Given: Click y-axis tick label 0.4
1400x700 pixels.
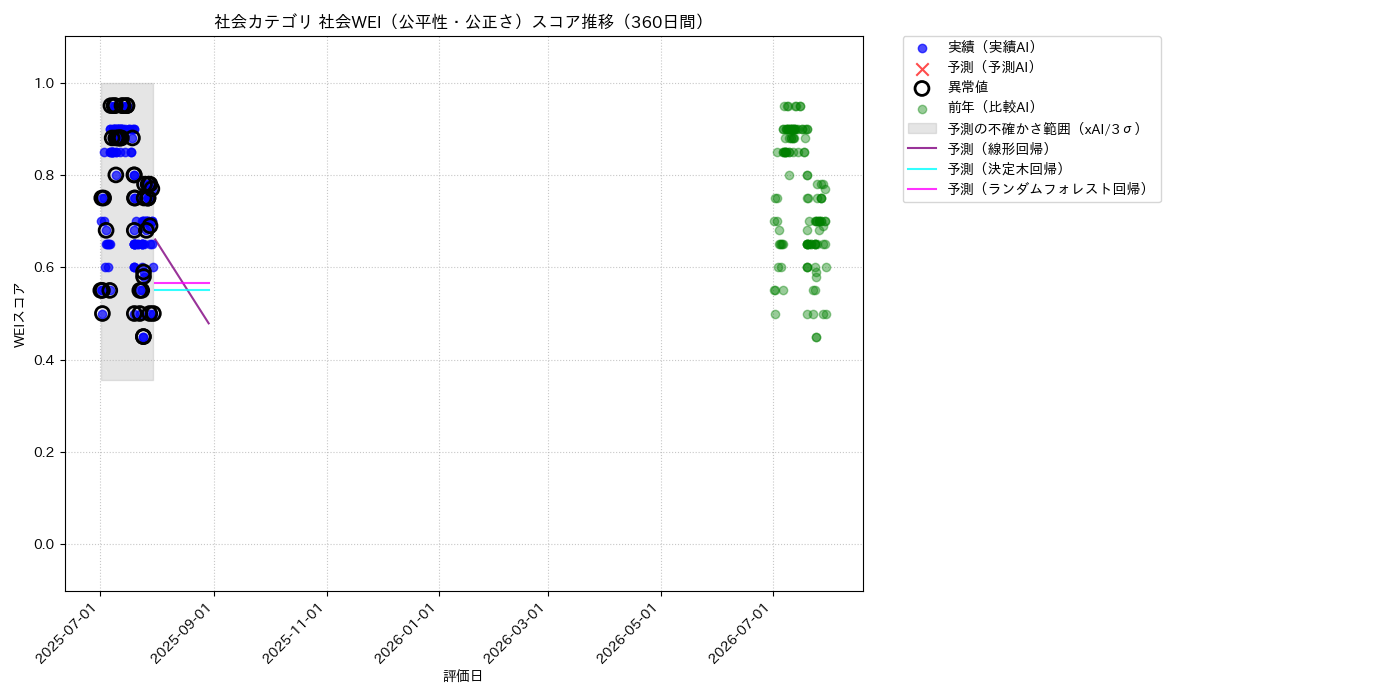Looking at the screenshot, I should pyautogui.click(x=46, y=360).
